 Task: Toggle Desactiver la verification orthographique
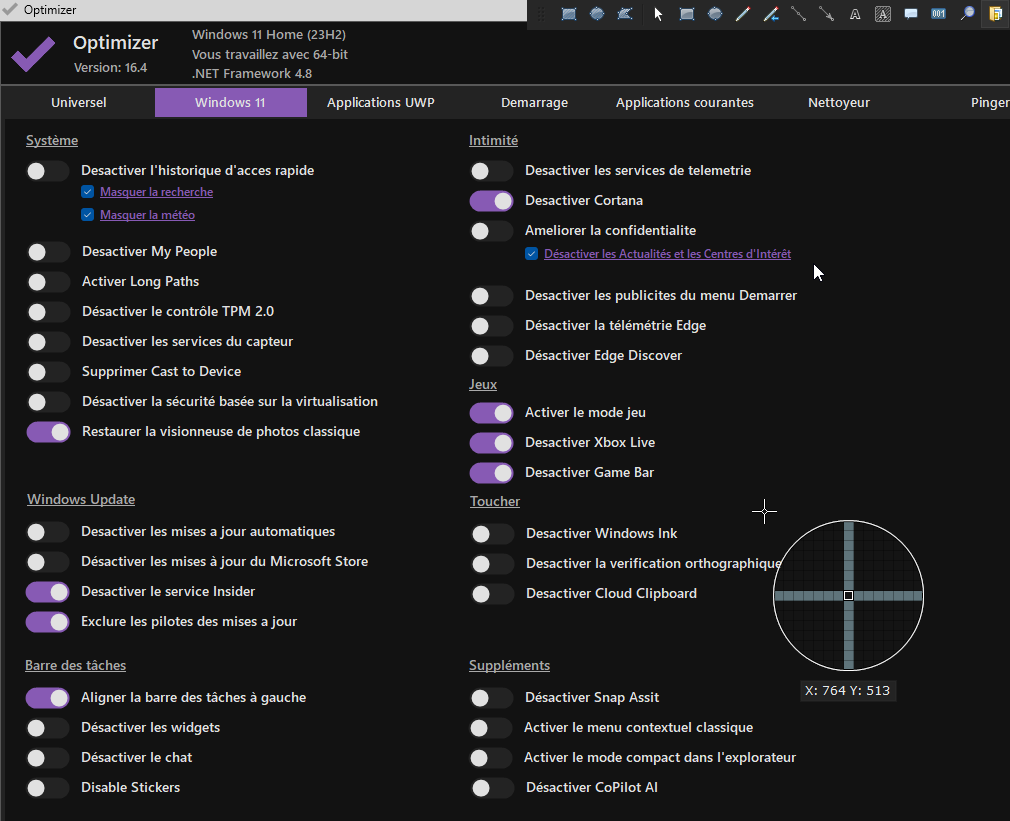click(x=493, y=564)
